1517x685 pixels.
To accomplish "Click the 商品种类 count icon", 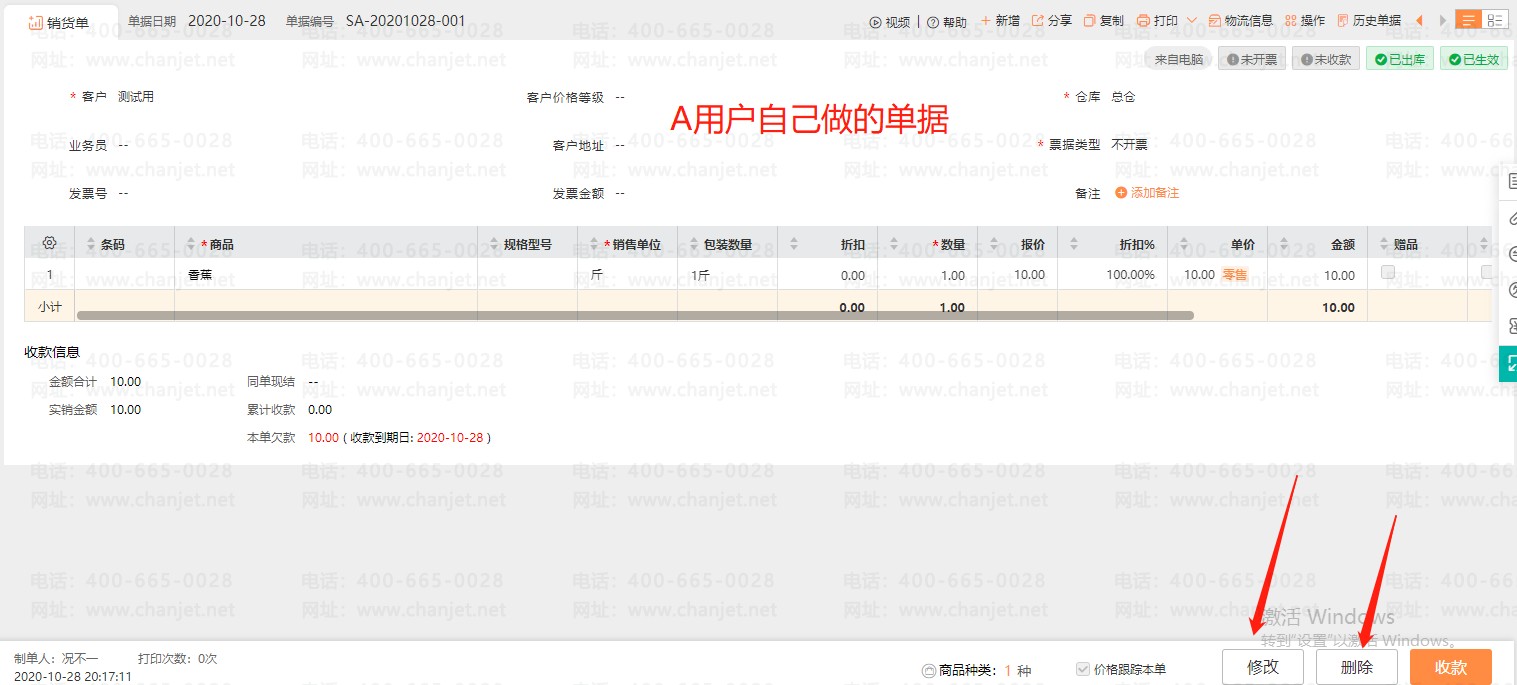I will (x=928, y=671).
